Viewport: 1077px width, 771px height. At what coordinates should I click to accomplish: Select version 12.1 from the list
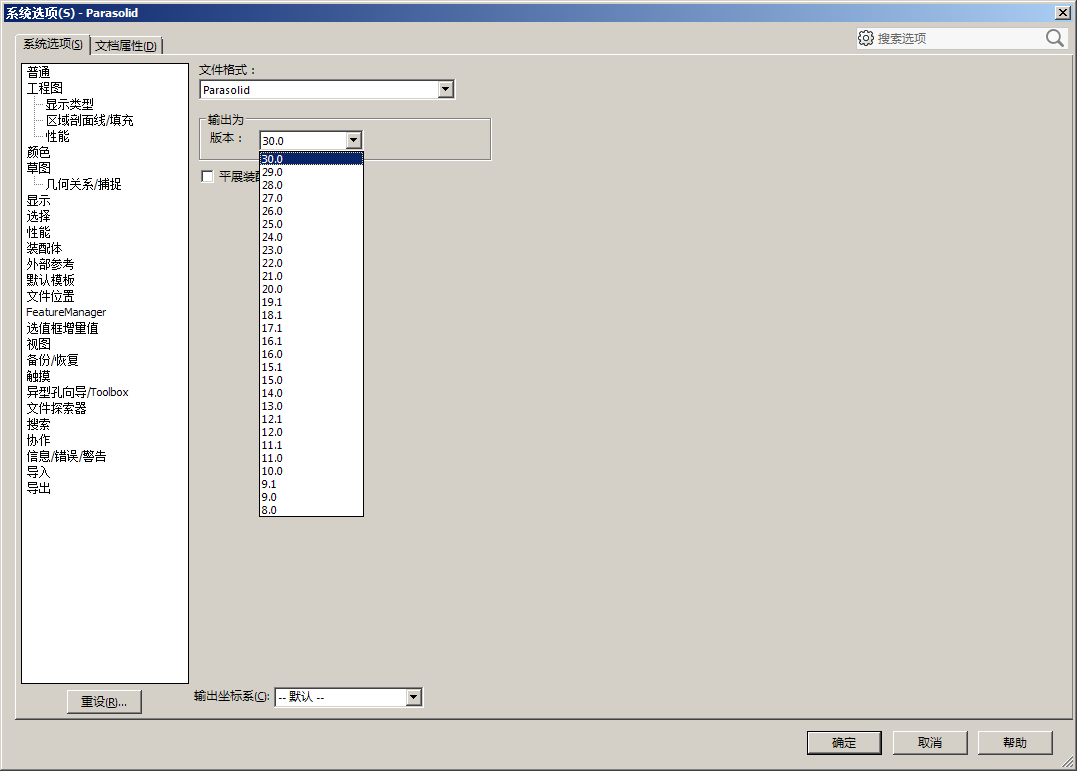coord(311,419)
